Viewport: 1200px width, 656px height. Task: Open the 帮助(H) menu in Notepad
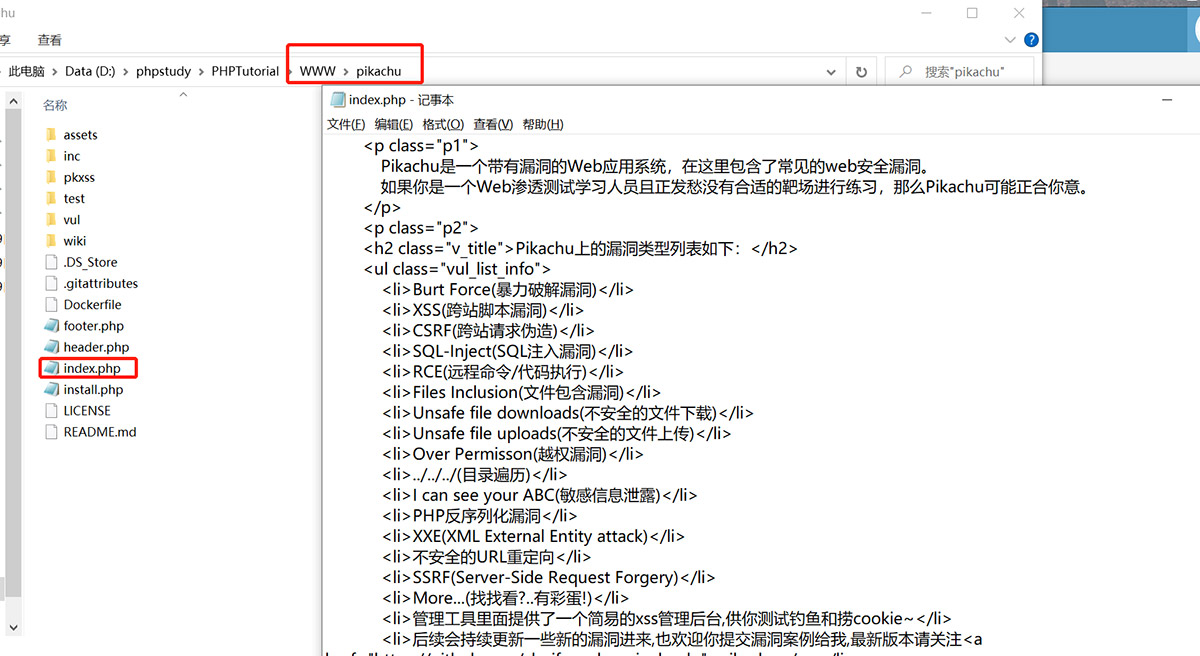(543, 124)
